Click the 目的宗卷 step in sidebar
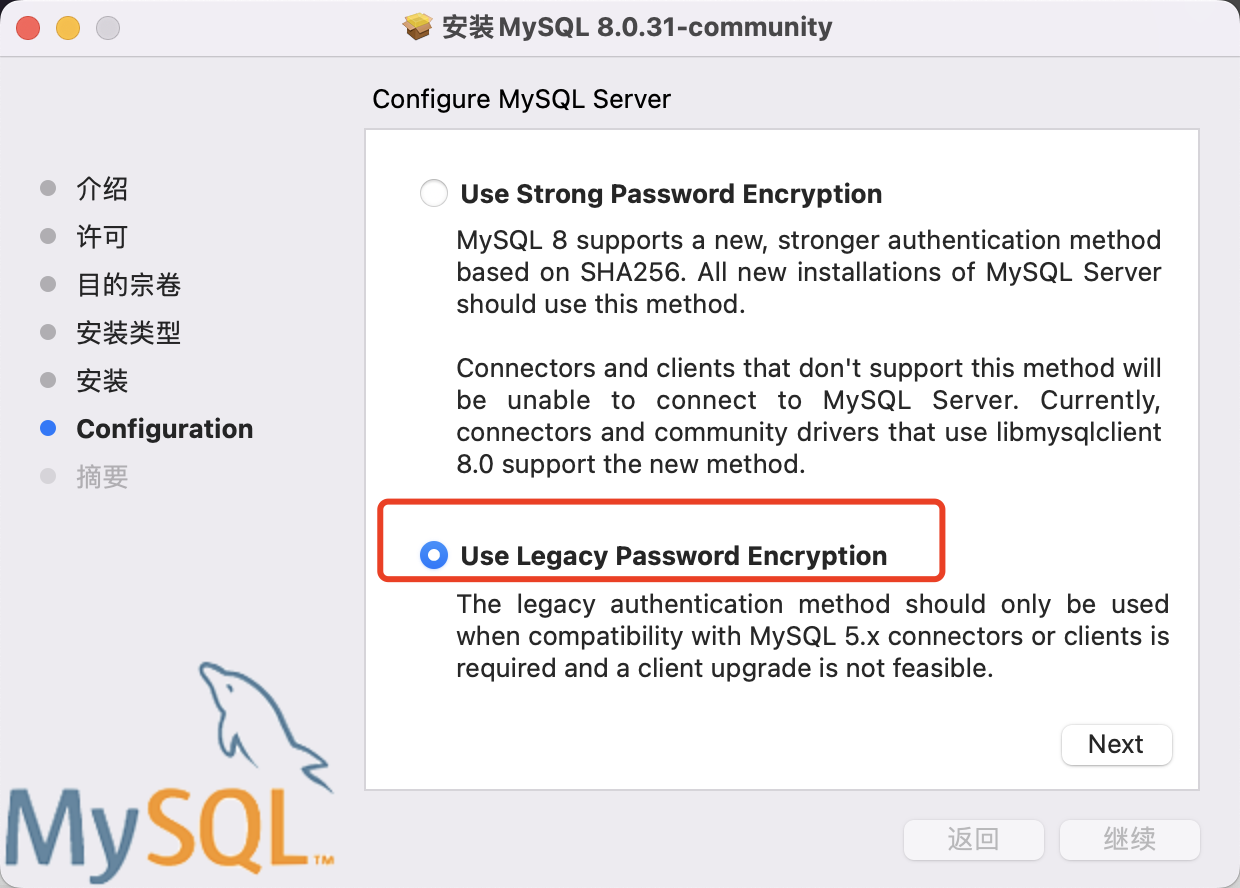The image size is (1240, 888). click(128, 285)
